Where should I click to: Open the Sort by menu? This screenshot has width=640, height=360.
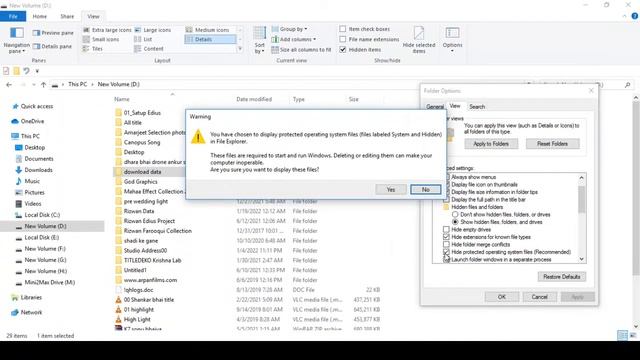[x=260, y=40]
